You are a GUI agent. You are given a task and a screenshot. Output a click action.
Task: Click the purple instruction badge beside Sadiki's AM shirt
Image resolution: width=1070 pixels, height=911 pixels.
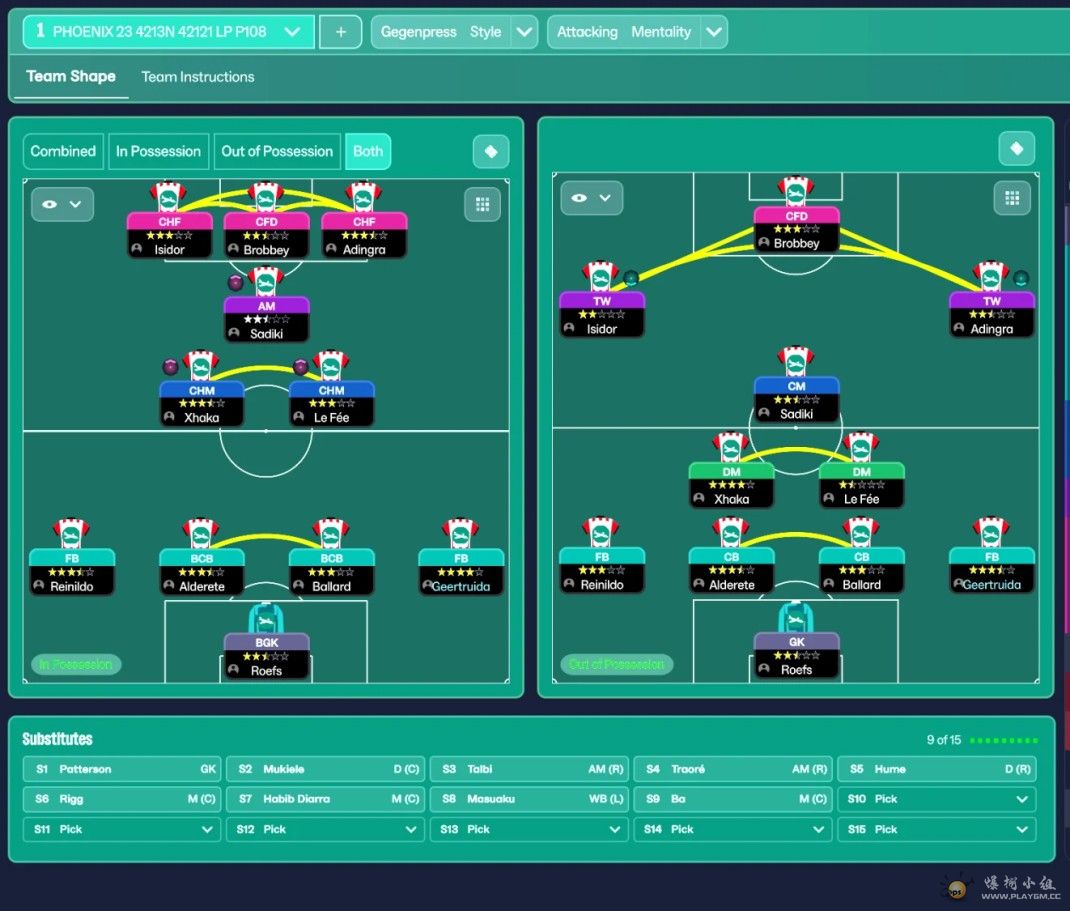coord(236,282)
